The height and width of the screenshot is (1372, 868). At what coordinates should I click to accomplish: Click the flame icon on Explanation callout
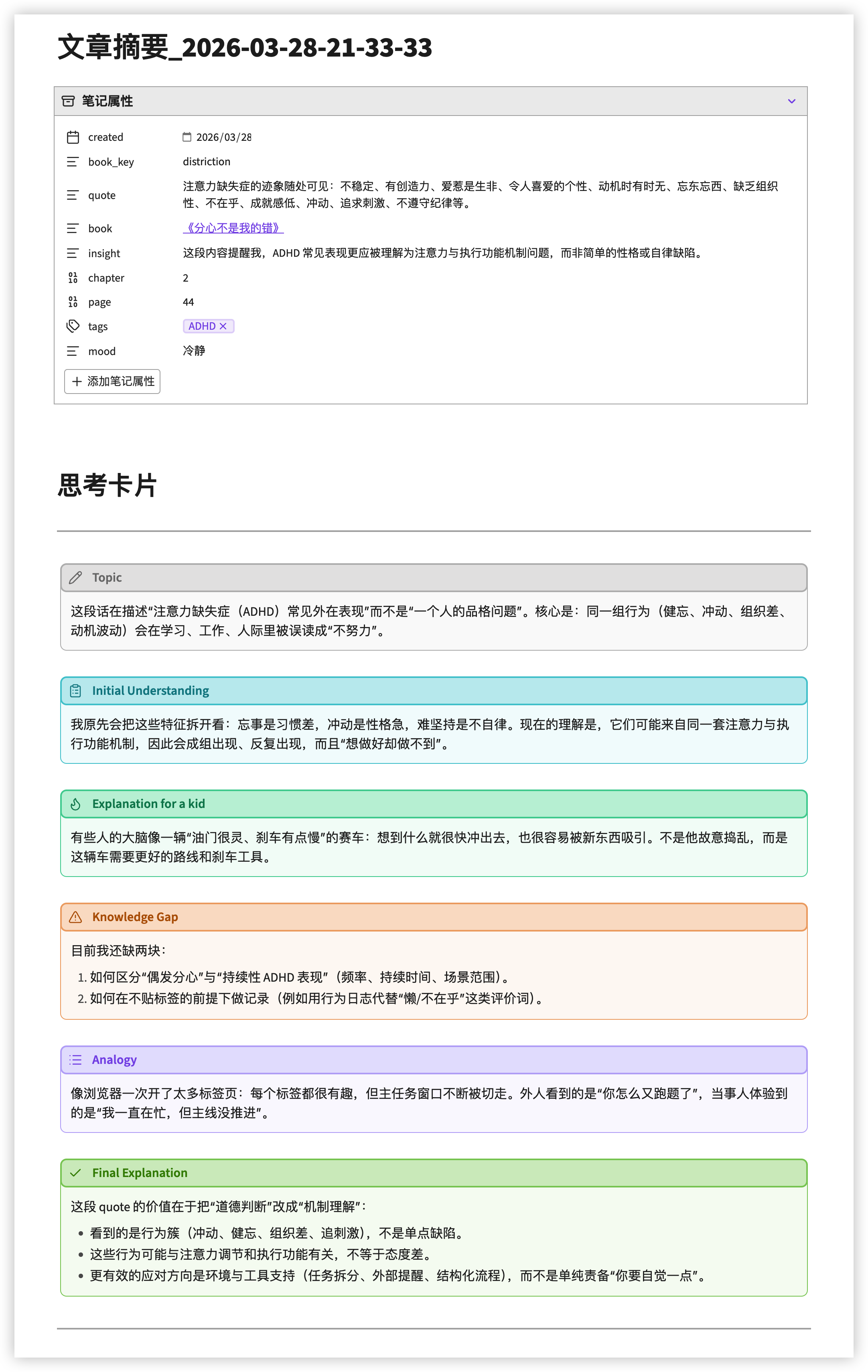tap(75, 804)
